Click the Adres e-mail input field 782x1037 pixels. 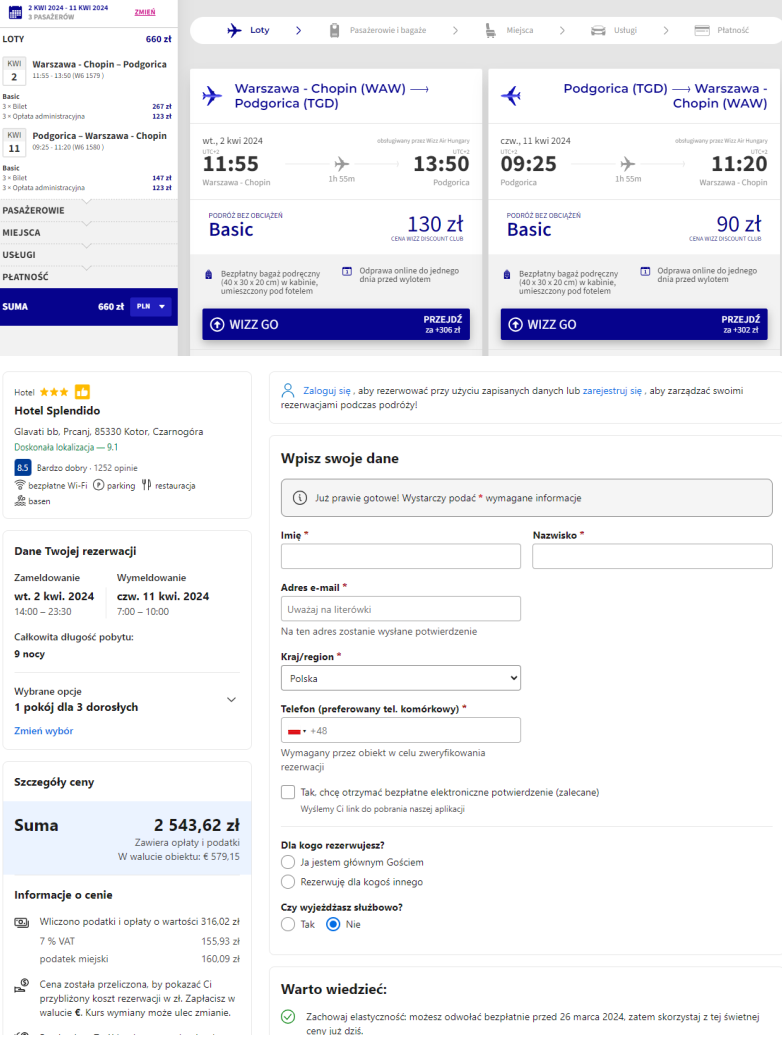(401, 609)
